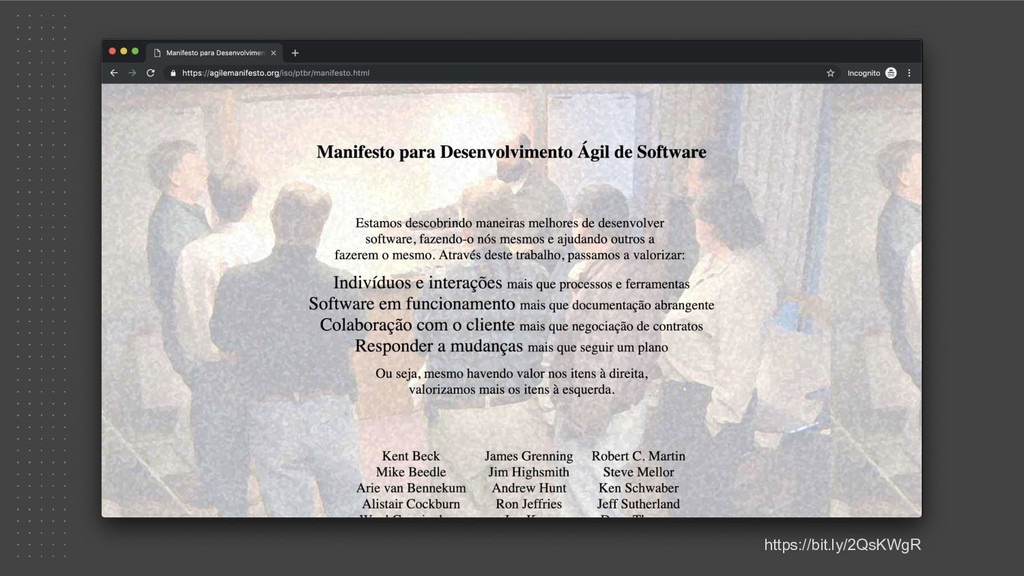The image size is (1024, 576).
Task: Click the https://bit.ly/2QsKWgR slide link
Action: 842,545
